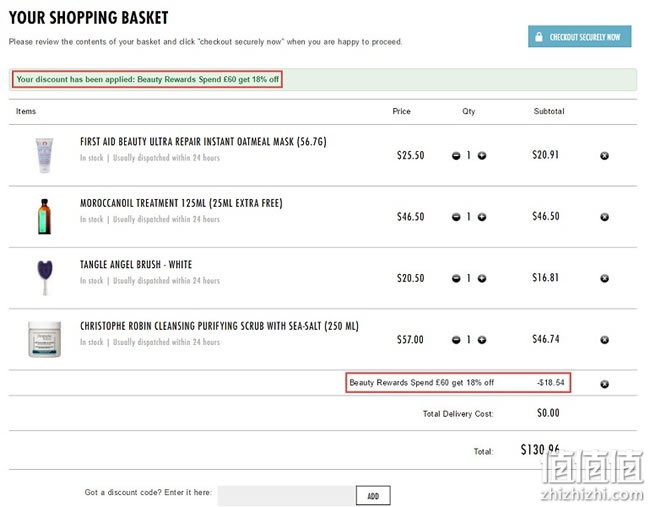Click the lock icon on the checkout button
650x507 pixels.
click(538, 36)
